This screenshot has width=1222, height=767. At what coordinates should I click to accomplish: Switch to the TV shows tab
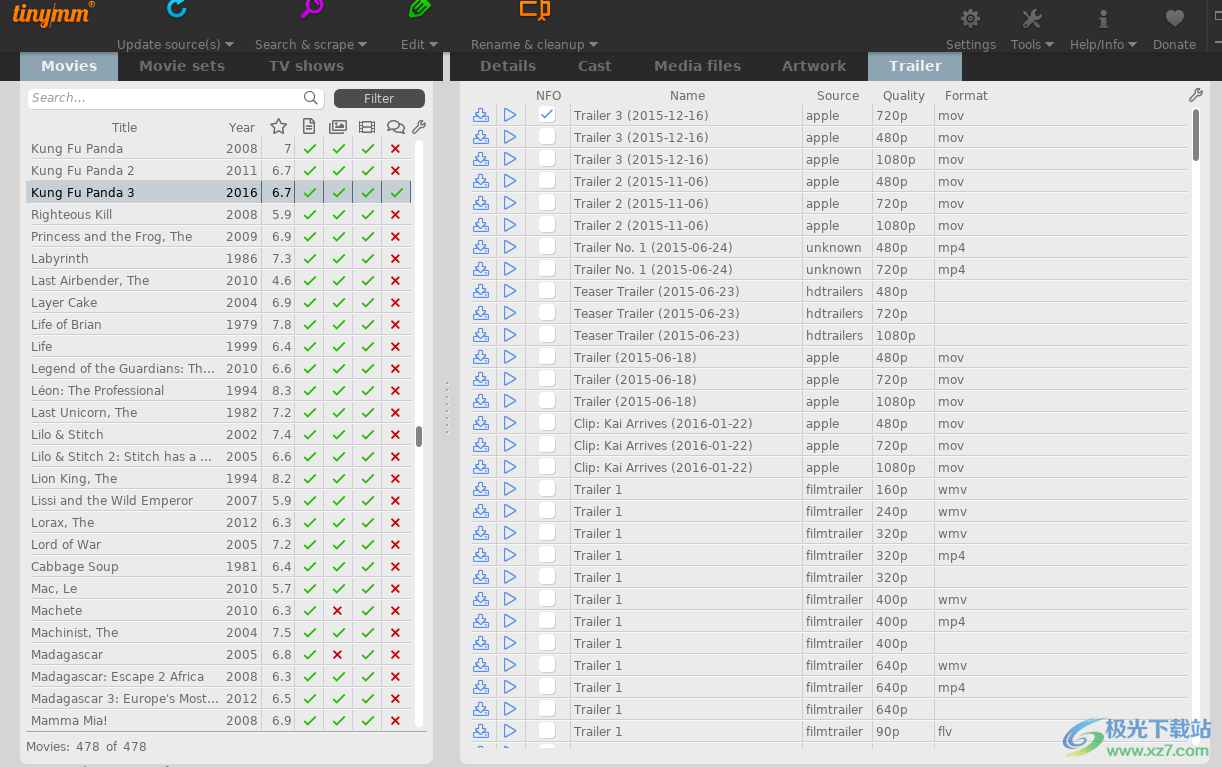[x=306, y=66]
